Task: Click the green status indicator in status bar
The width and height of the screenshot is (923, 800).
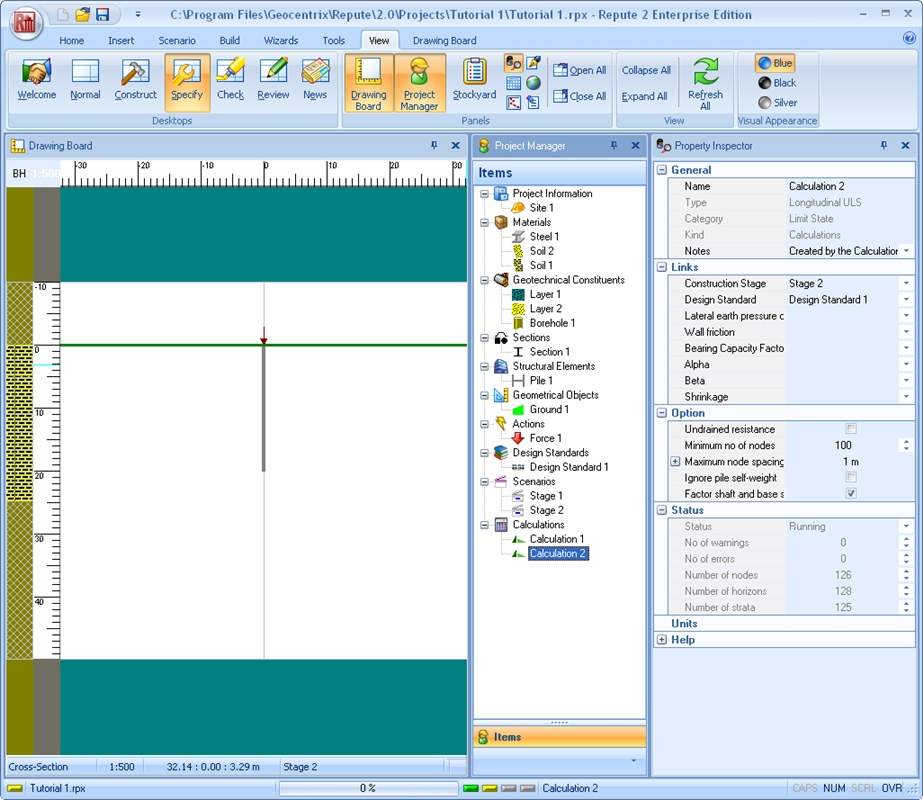Action: pyautogui.click(x=470, y=788)
